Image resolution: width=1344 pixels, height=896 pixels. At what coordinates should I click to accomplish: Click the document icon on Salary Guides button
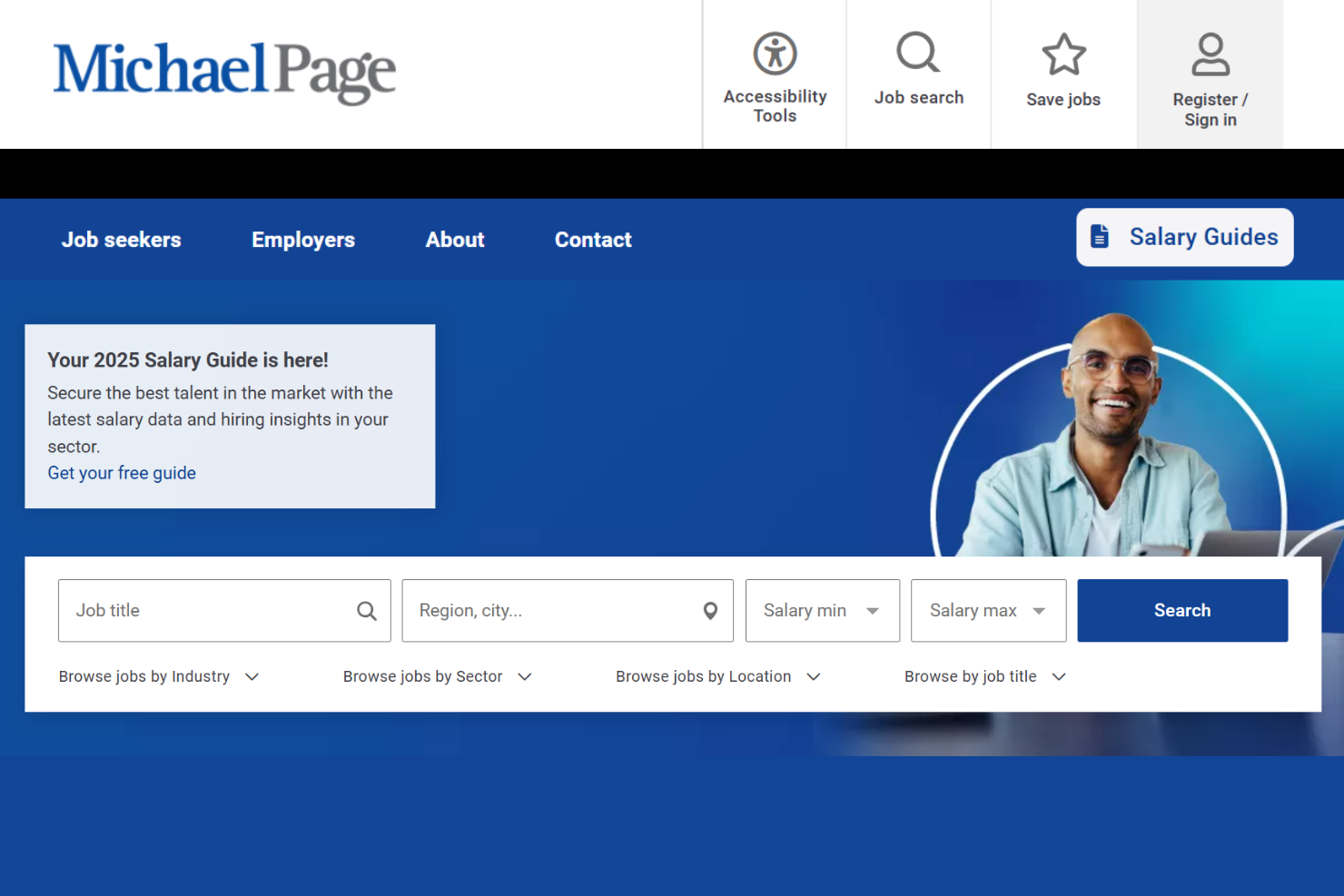coord(1101,236)
